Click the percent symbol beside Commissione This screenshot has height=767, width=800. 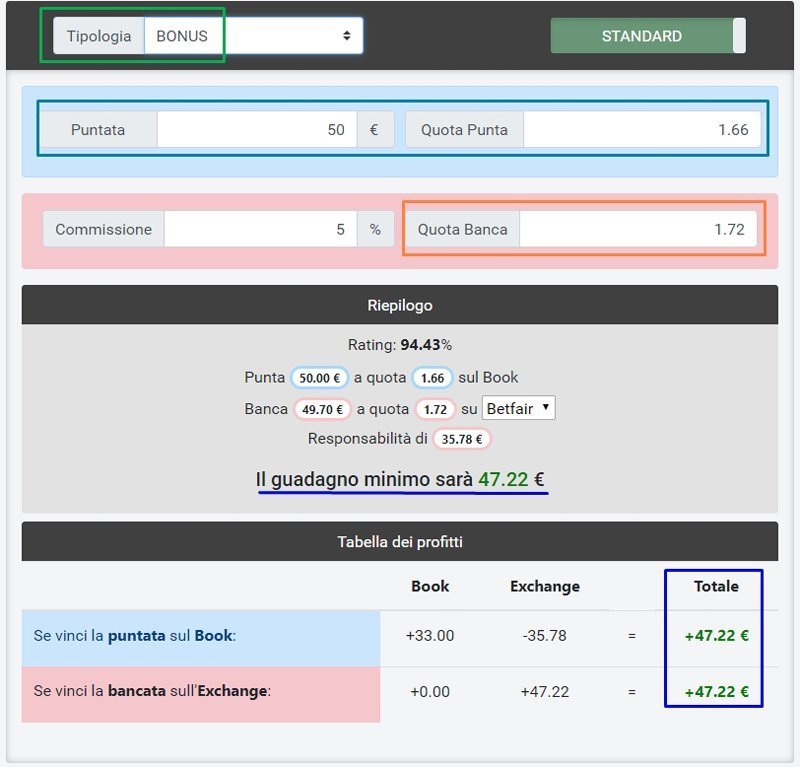tap(375, 229)
